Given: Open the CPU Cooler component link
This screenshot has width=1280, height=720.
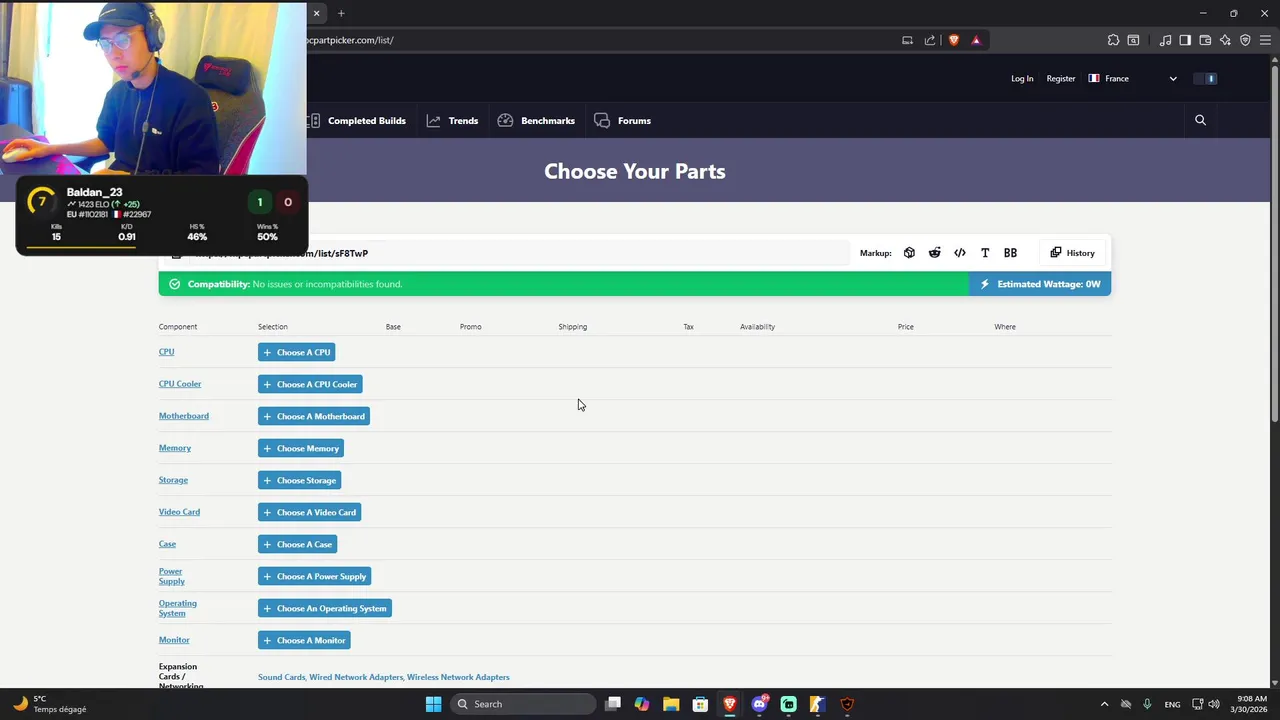Looking at the screenshot, I should 180,384.
